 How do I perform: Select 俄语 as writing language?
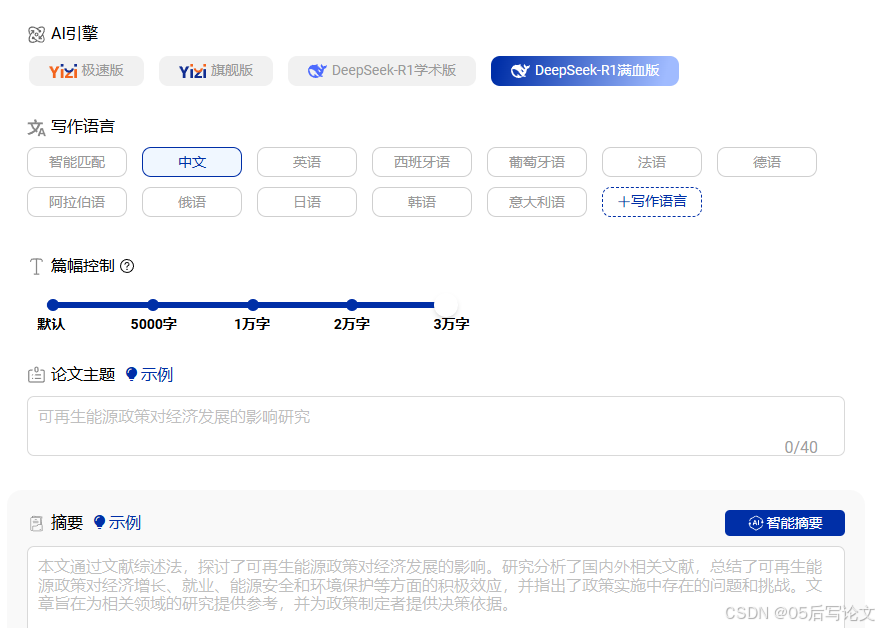click(192, 202)
